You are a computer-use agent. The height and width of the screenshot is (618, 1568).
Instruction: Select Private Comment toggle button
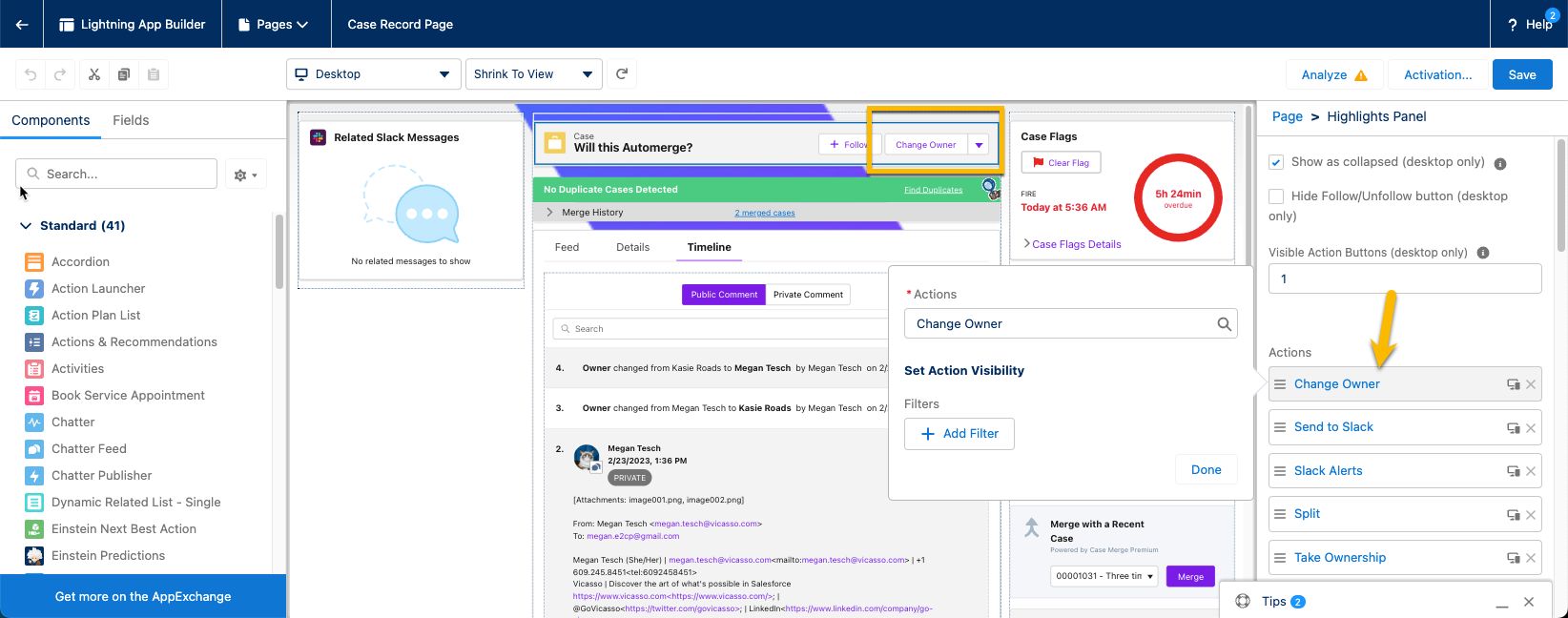808,295
